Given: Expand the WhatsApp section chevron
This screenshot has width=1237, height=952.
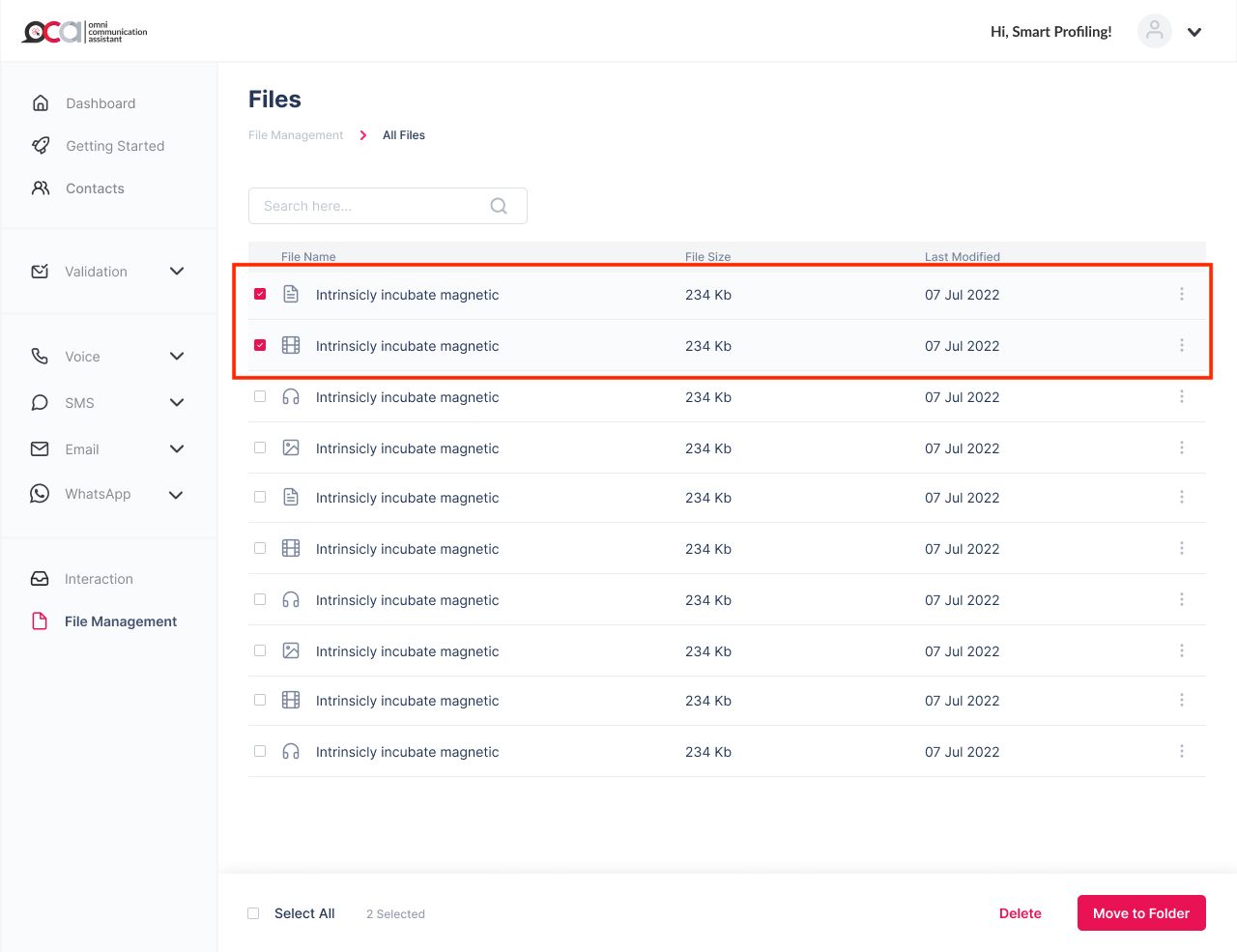Looking at the screenshot, I should (x=176, y=495).
